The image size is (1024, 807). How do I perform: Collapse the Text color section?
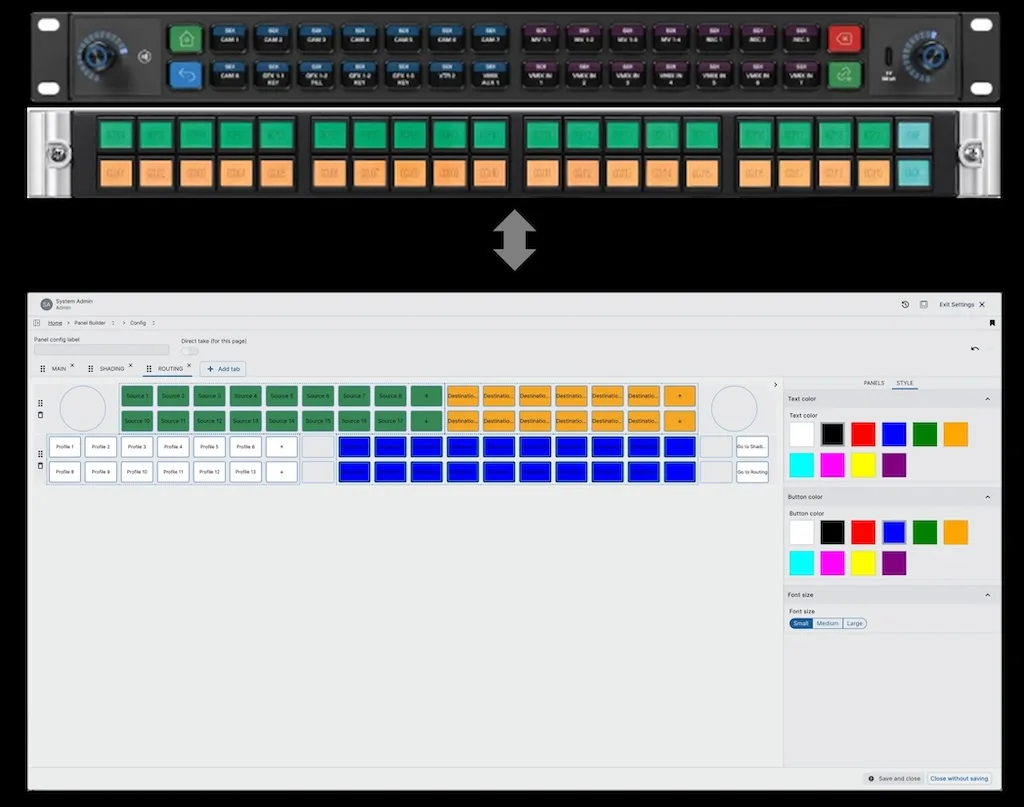(988, 399)
